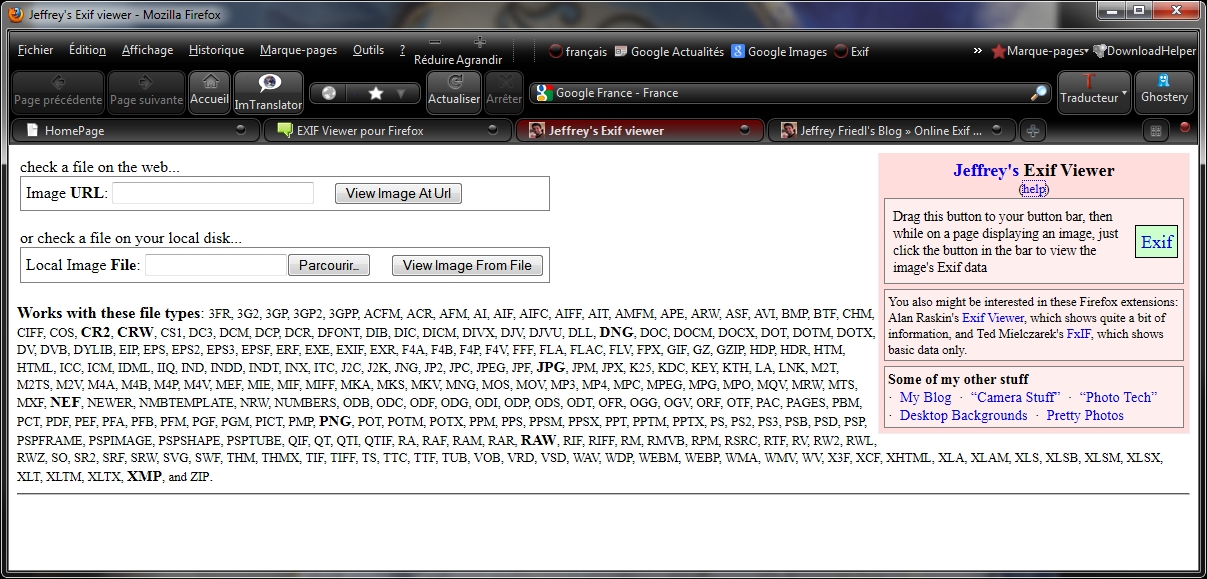Open the Jeffrey's link in the page header

(x=986, y=170)
